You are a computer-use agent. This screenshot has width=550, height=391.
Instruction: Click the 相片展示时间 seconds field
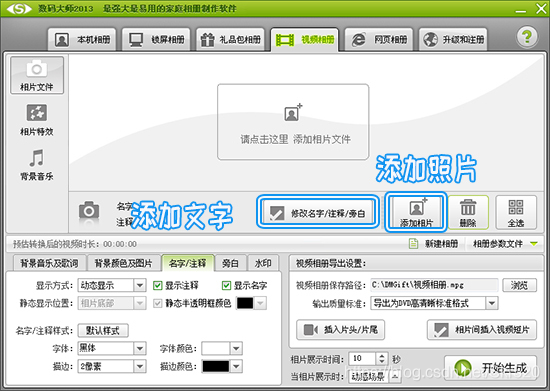pos(362,359)
